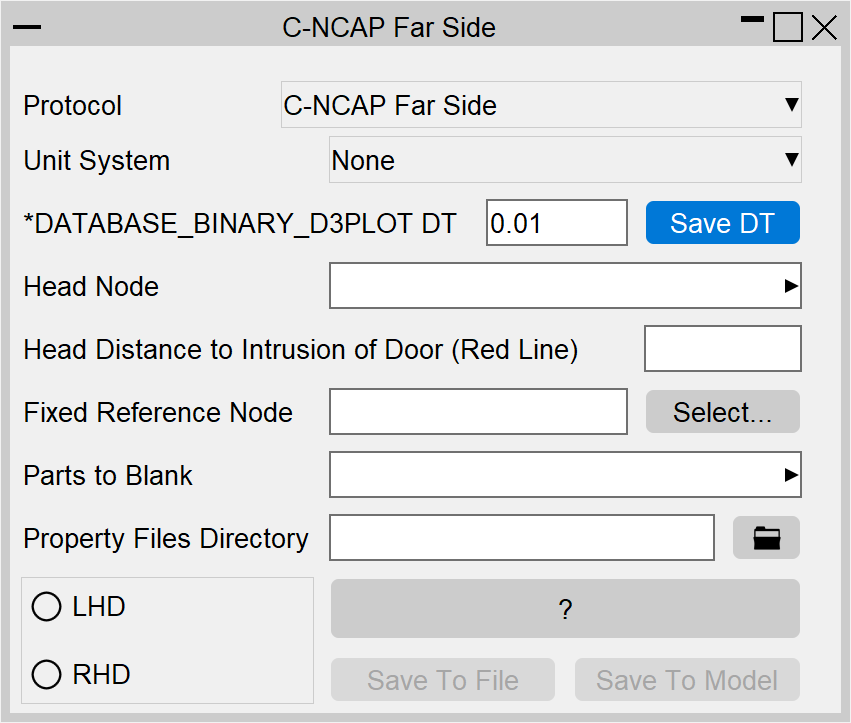The image size is (851, 723).
Task: Click the Save To Model button
Action: pyautogui.click(x=687, y=680)
